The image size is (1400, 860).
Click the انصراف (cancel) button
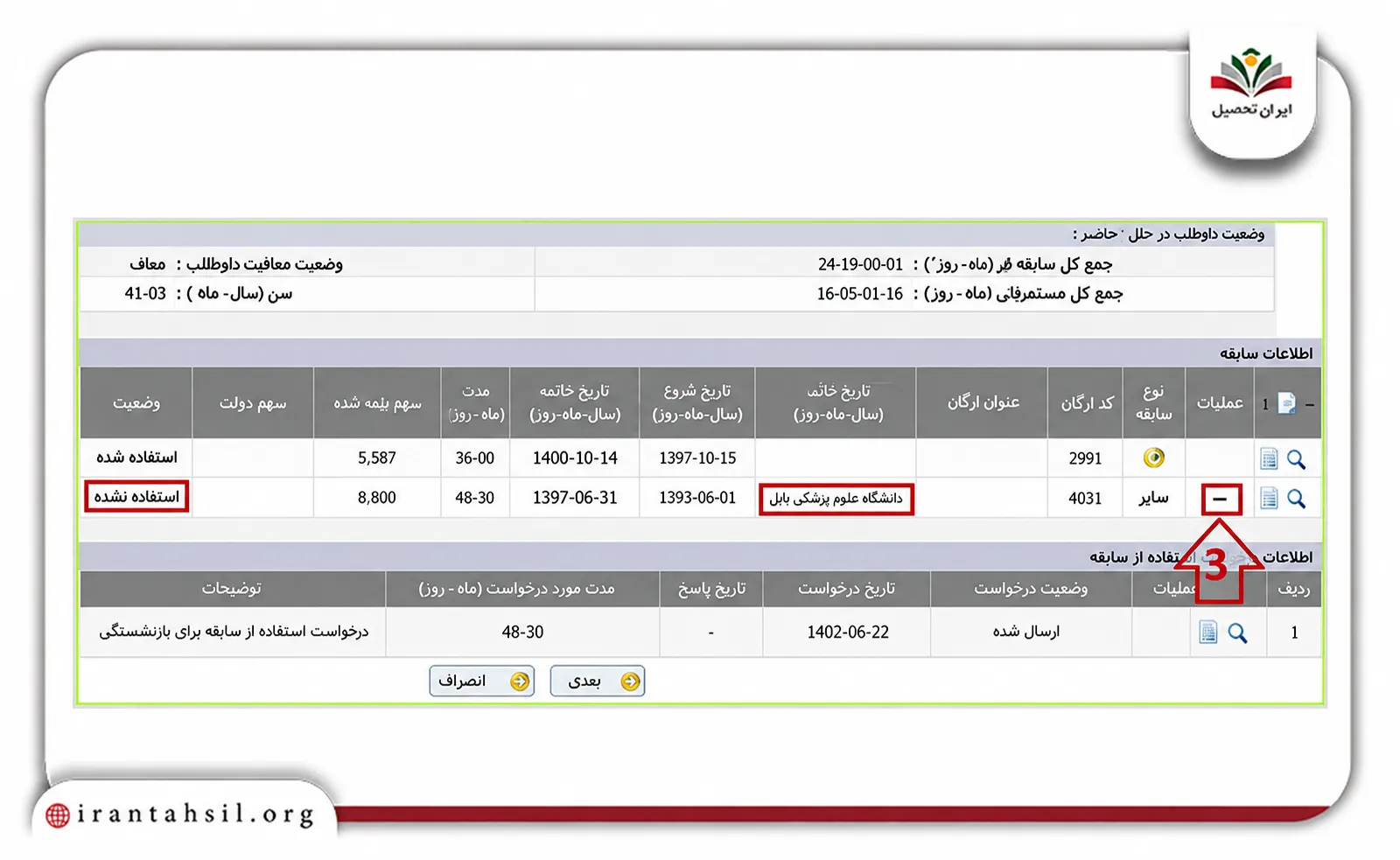pos(482,681)
